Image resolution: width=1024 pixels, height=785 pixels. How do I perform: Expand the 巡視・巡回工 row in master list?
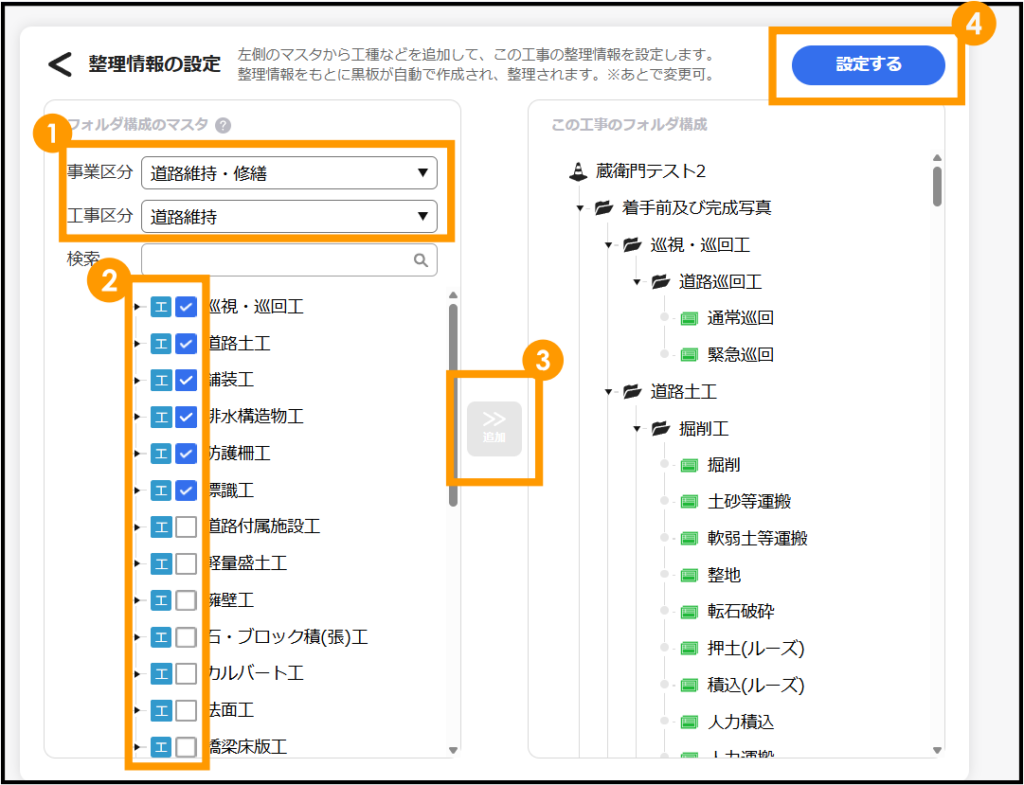click(137, 306)
